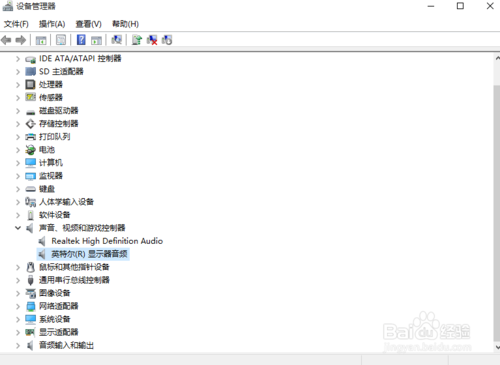Select the 存储控制器 label
The image size is (500, 365).
point(59,124)
